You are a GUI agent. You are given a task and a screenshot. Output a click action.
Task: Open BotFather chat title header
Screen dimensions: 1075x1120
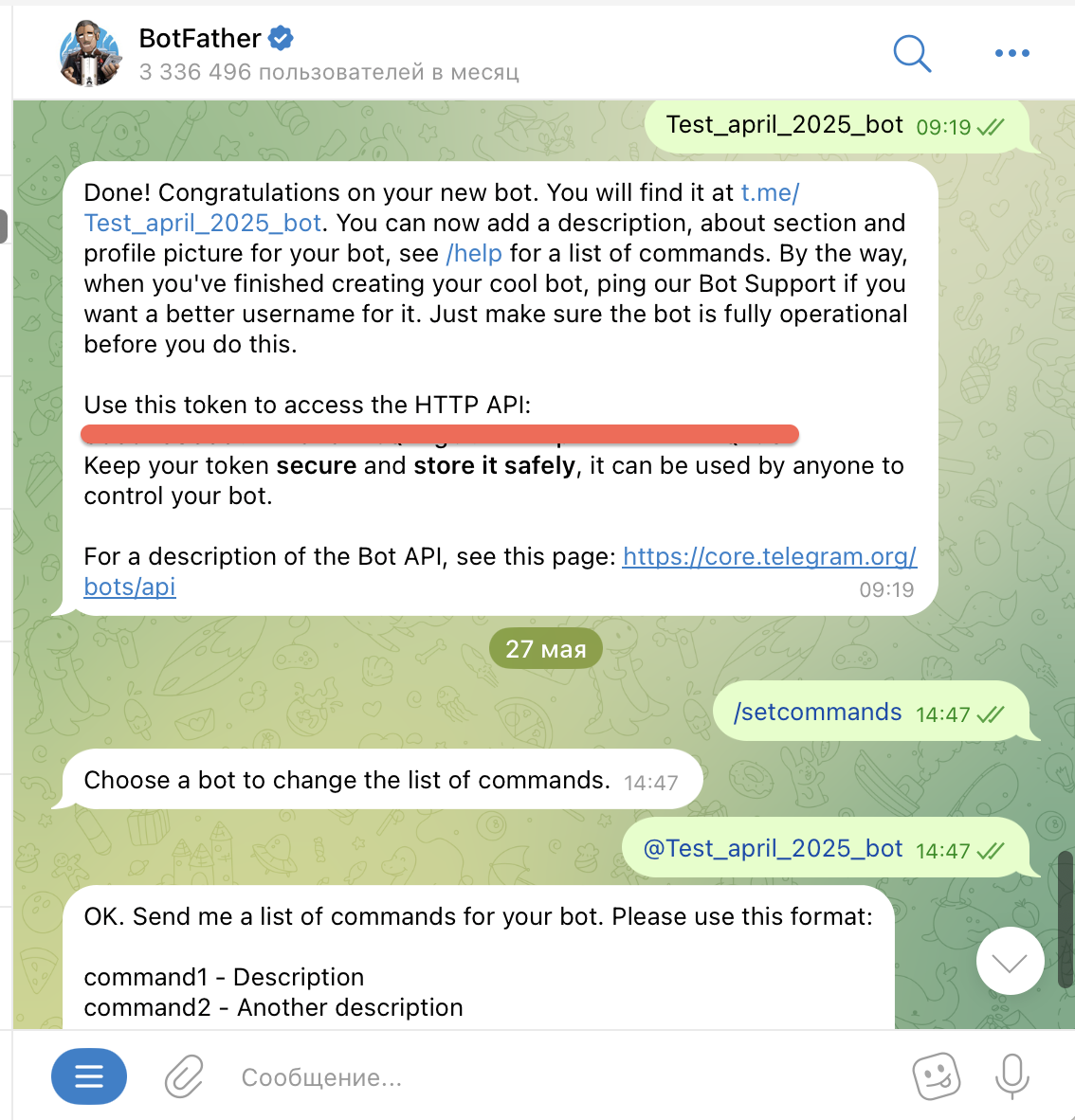329,54
